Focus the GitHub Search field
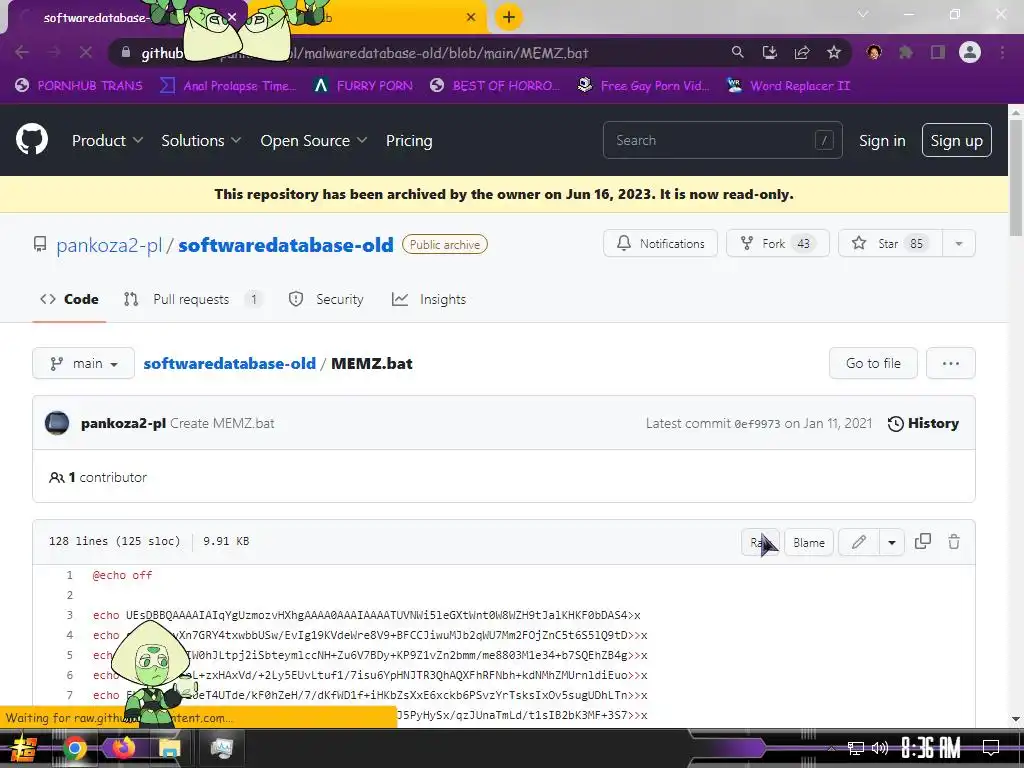1024x768 pixels. [x=722, y=140]
